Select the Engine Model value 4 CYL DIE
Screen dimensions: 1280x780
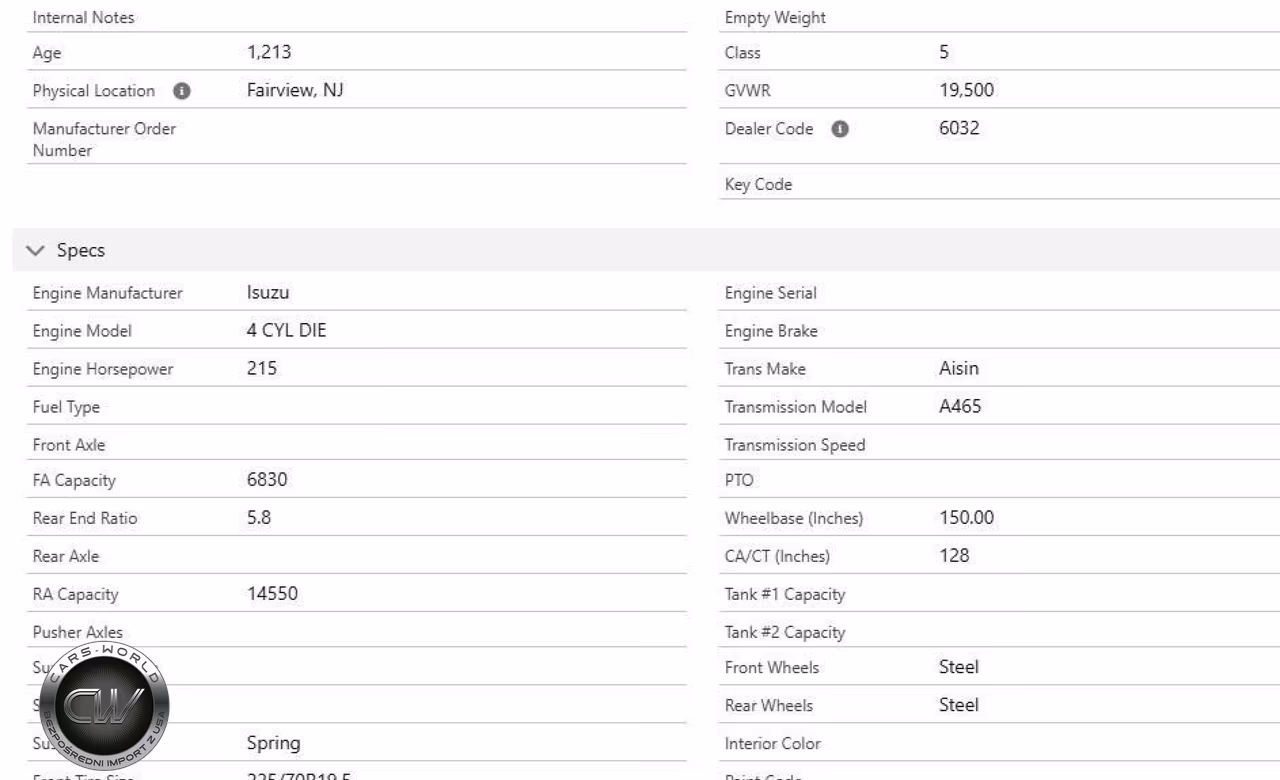286,331
